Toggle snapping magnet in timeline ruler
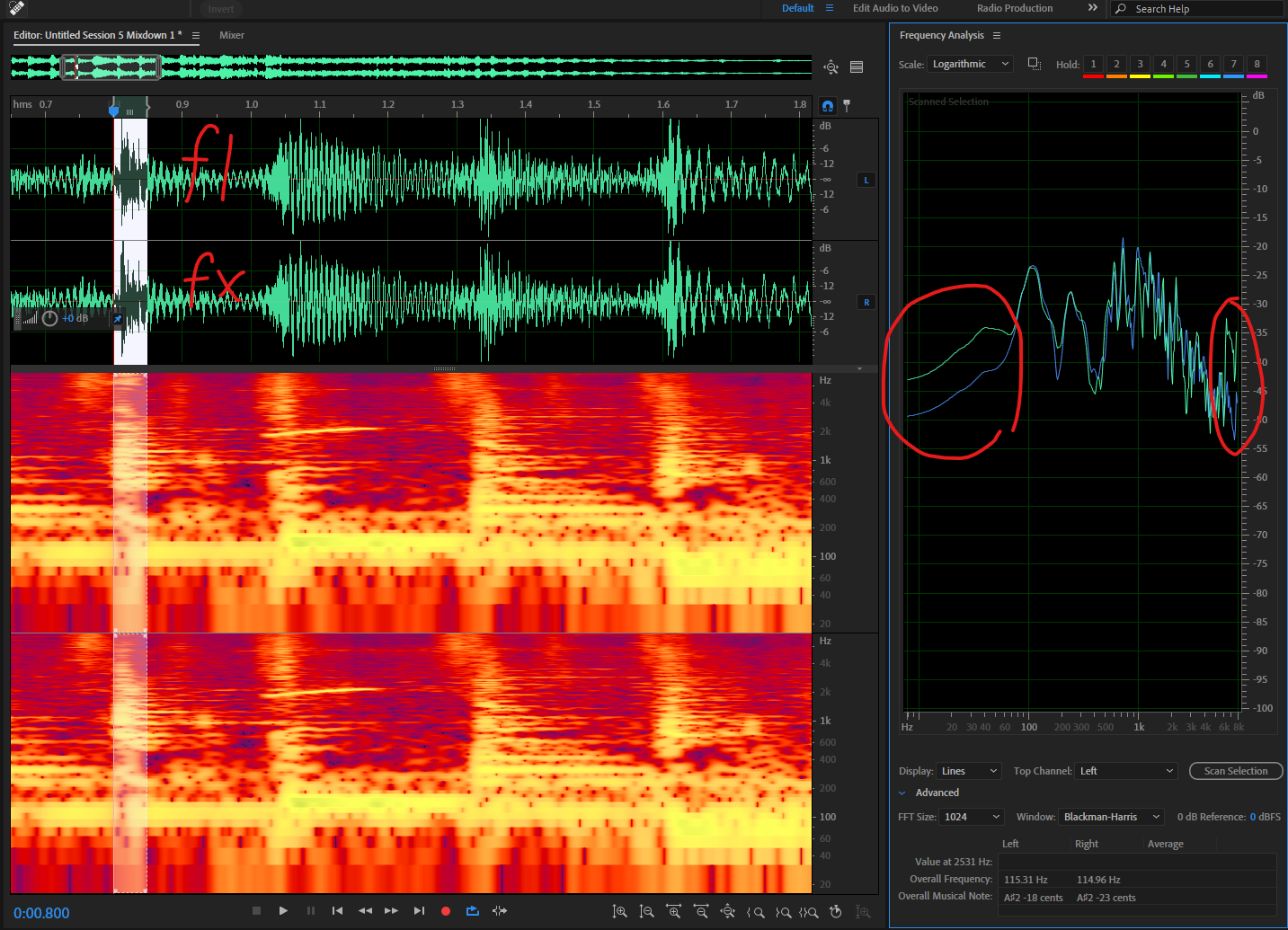The width and height of the screenshot is (1288, 930). (828, 106)
